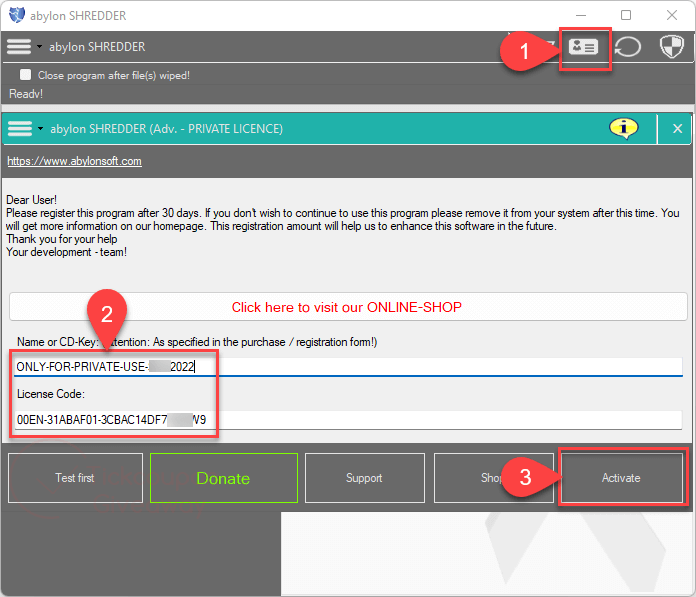Screen dimensions: 696x597
Task: Enable Close program after file(s) wiped checkbox
Action: [x=26, y=75]
